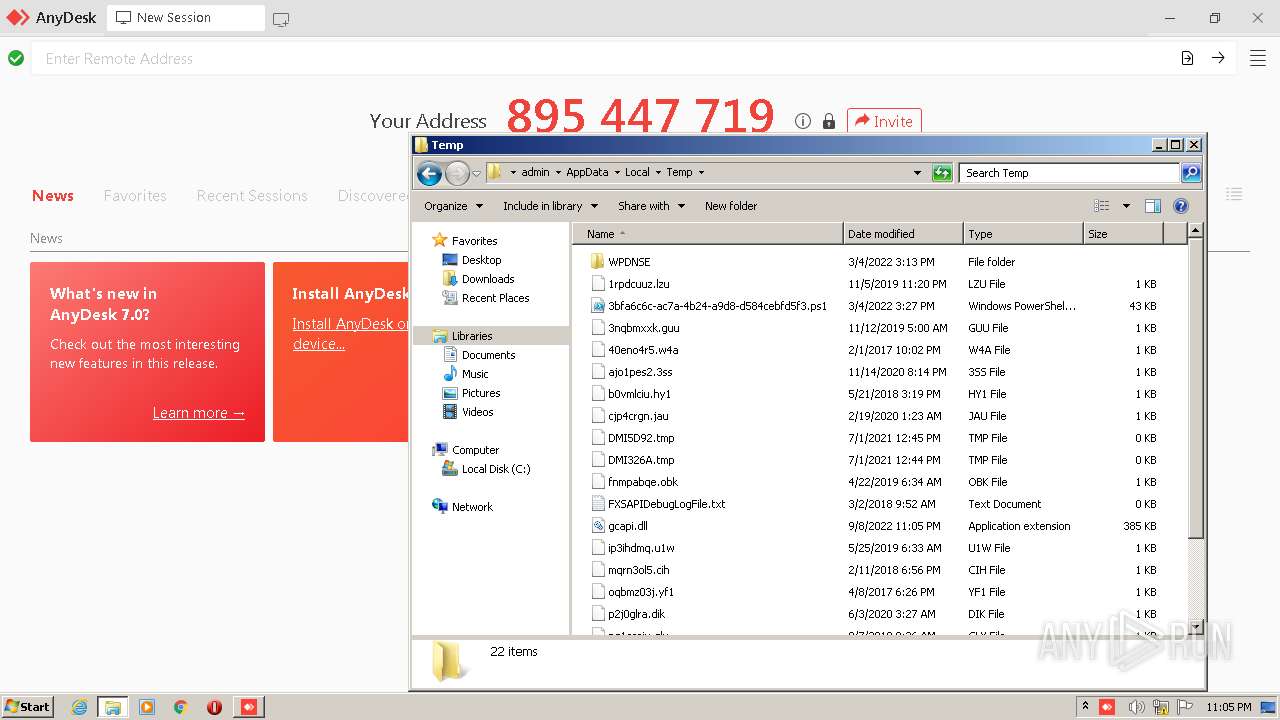
Task: Click the Install AnyDesk link
Action: point(350,333)
